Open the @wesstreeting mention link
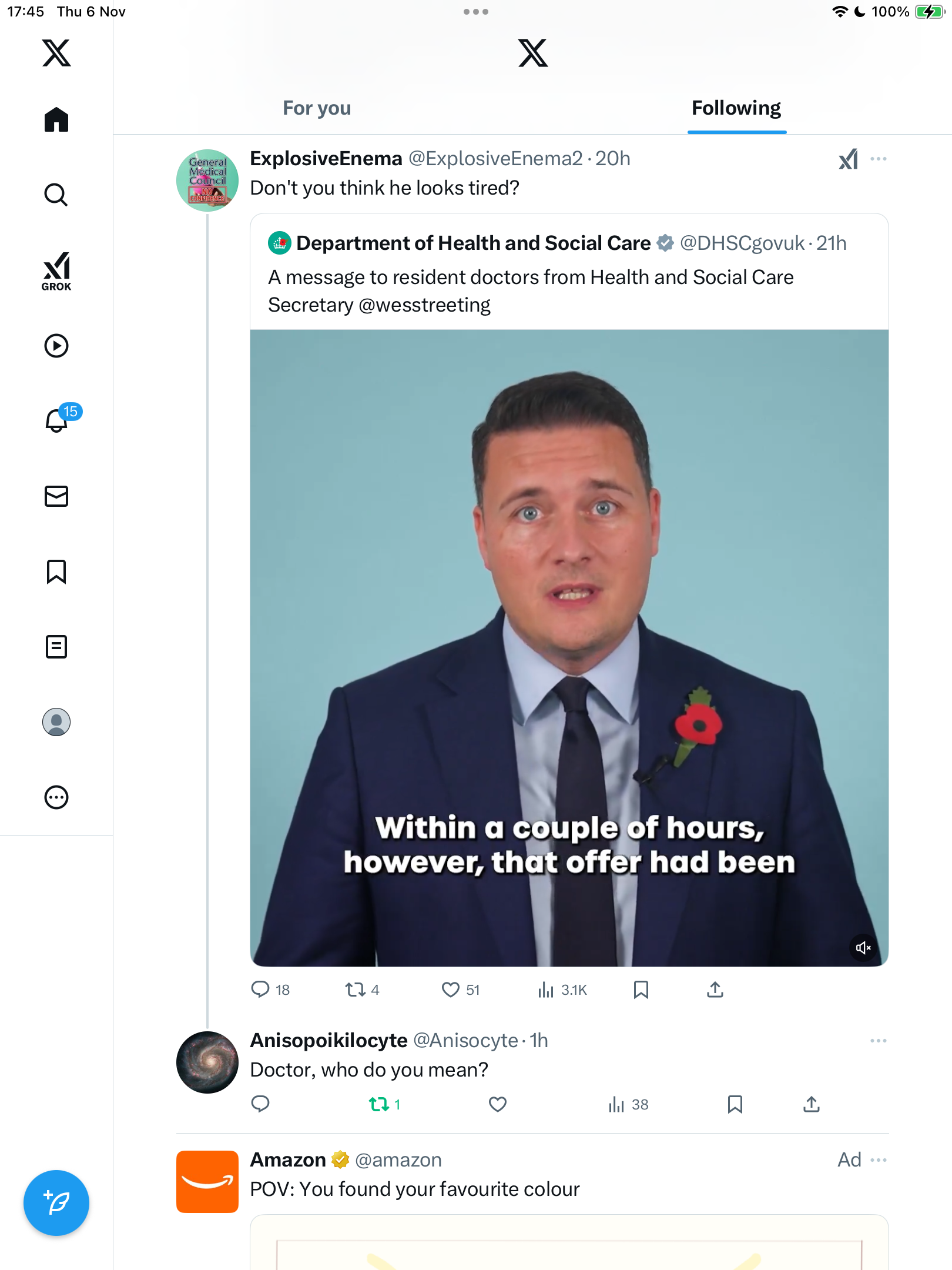Image resolution: width=952 pixels, height=1270 pixels. tap(424, 305)
